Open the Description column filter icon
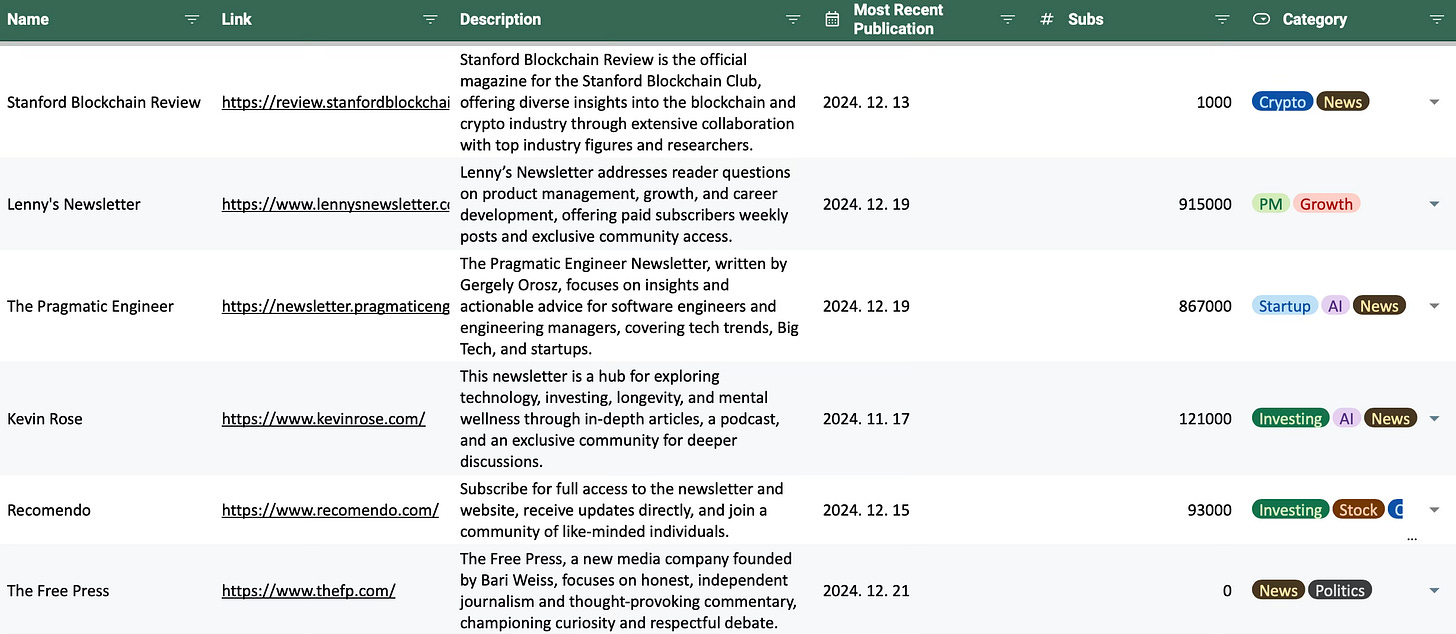The width and height of the screenshot is (1456, 634). 793,19
